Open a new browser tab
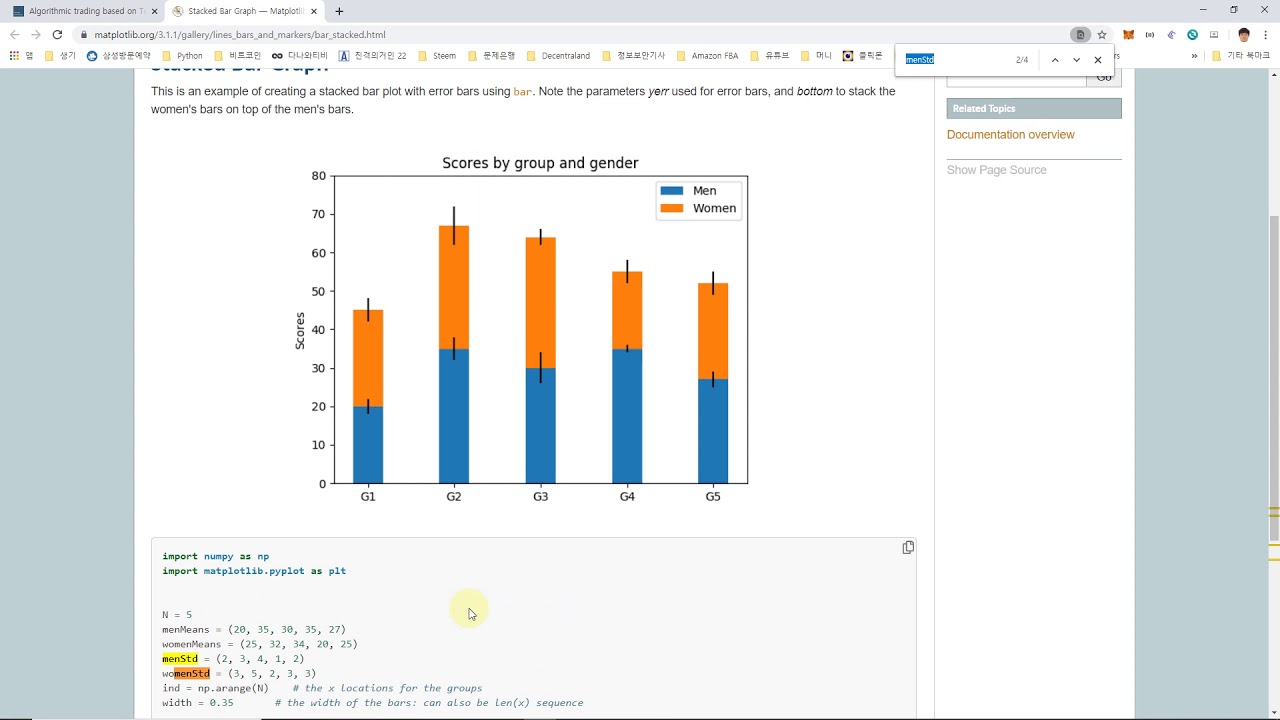 (339, 11)
